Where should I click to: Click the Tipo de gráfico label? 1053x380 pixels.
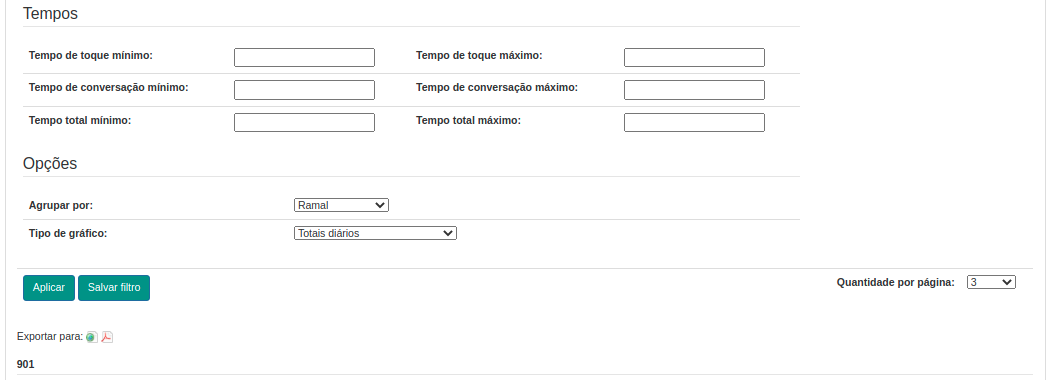coord(68,234)
